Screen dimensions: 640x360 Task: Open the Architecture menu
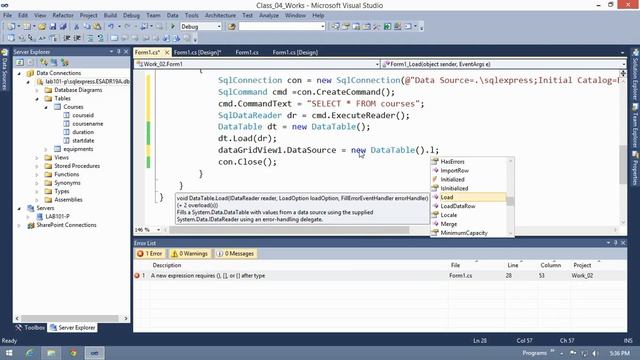(220, 15)
